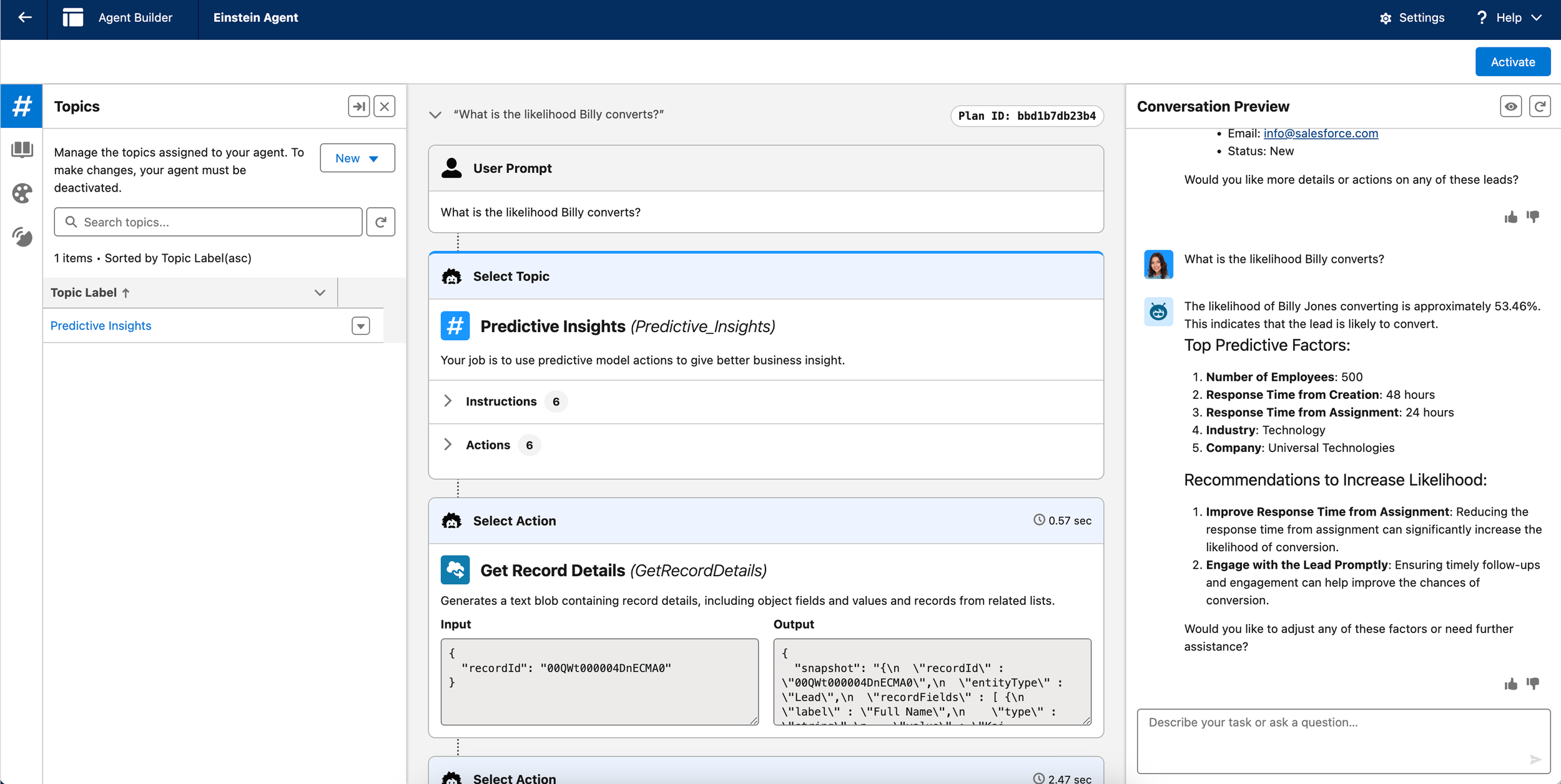Viewport: 1561px width, 784px height.
Task: Open the palette icon in left sidebar
Action: (x=22, y=194)
